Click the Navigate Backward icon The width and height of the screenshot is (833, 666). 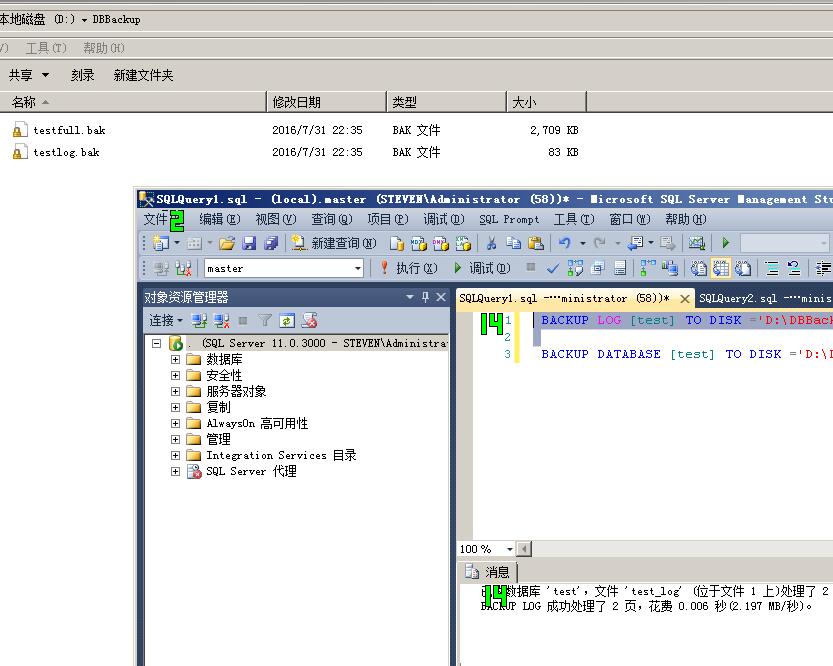[x=635, y=243]
